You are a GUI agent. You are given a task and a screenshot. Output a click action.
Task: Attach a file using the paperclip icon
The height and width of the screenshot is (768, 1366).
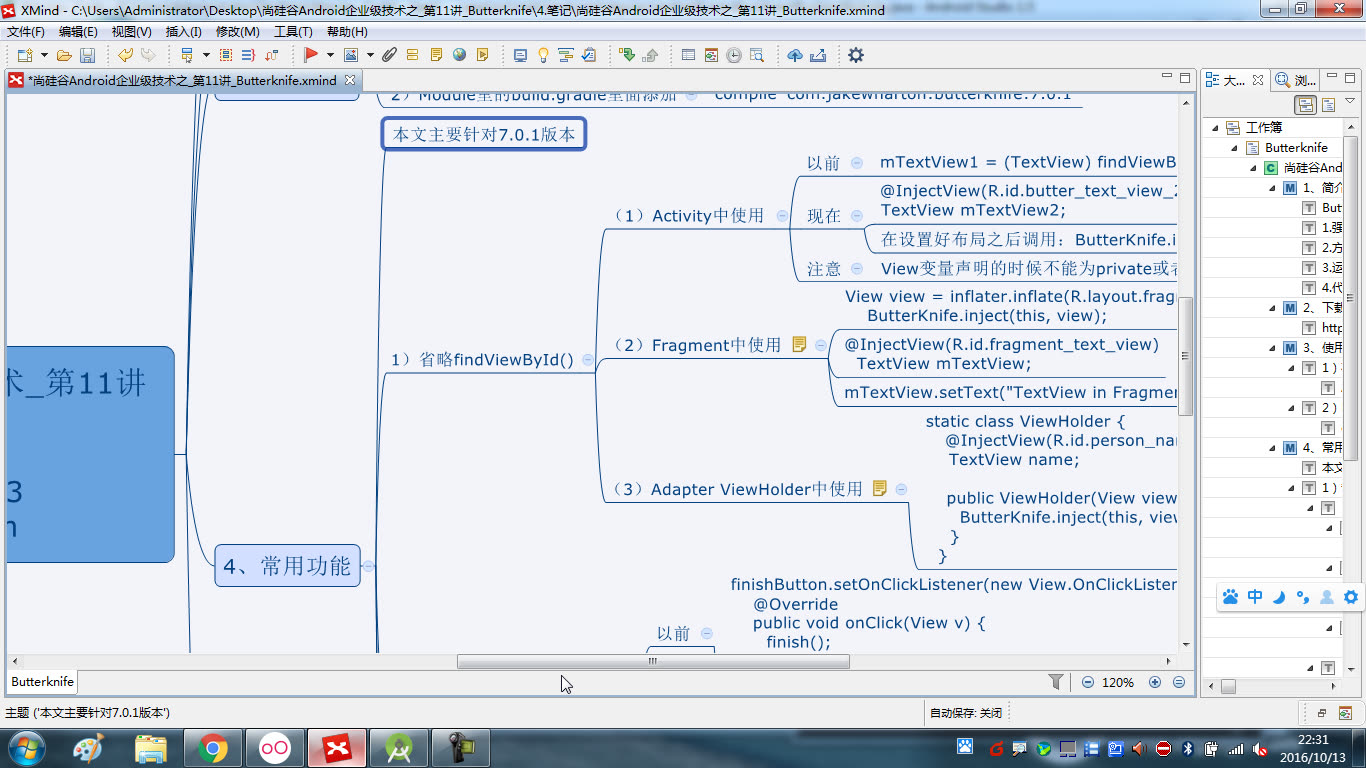(x=389, y=55)
